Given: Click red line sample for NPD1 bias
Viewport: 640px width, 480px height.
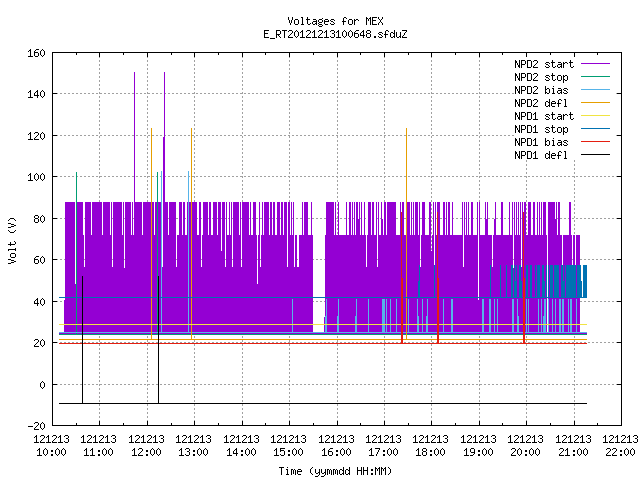Looking at the screenshot, I should pyautogui.click(x=595, y=142).
